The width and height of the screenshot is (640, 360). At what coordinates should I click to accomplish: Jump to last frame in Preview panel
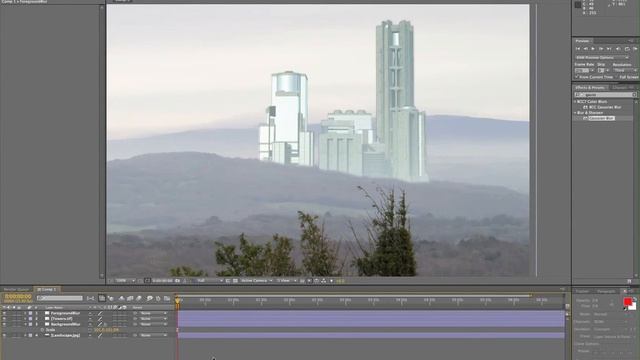(609, 49)
